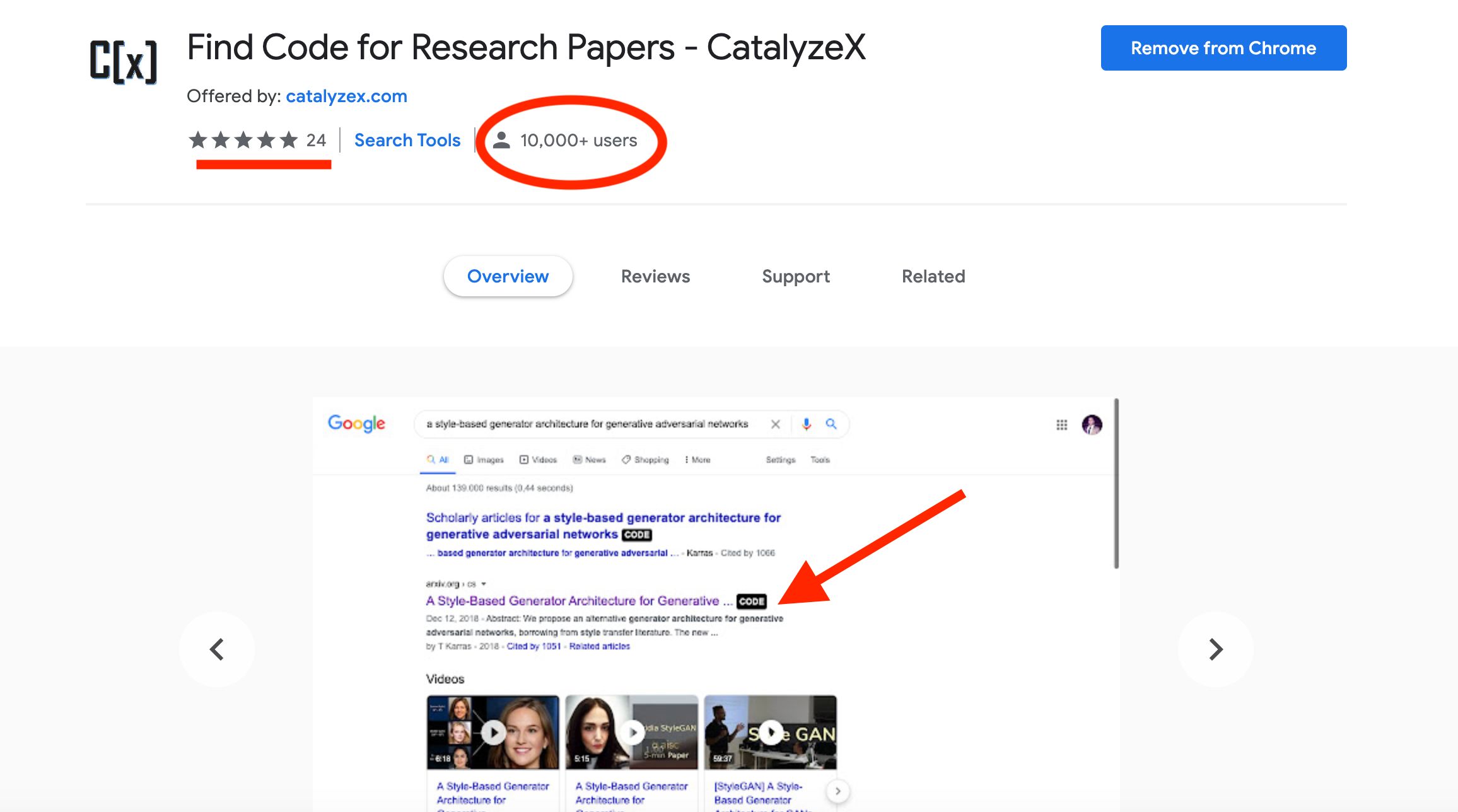Open the catalyzex.com link

tap(346, 96)
